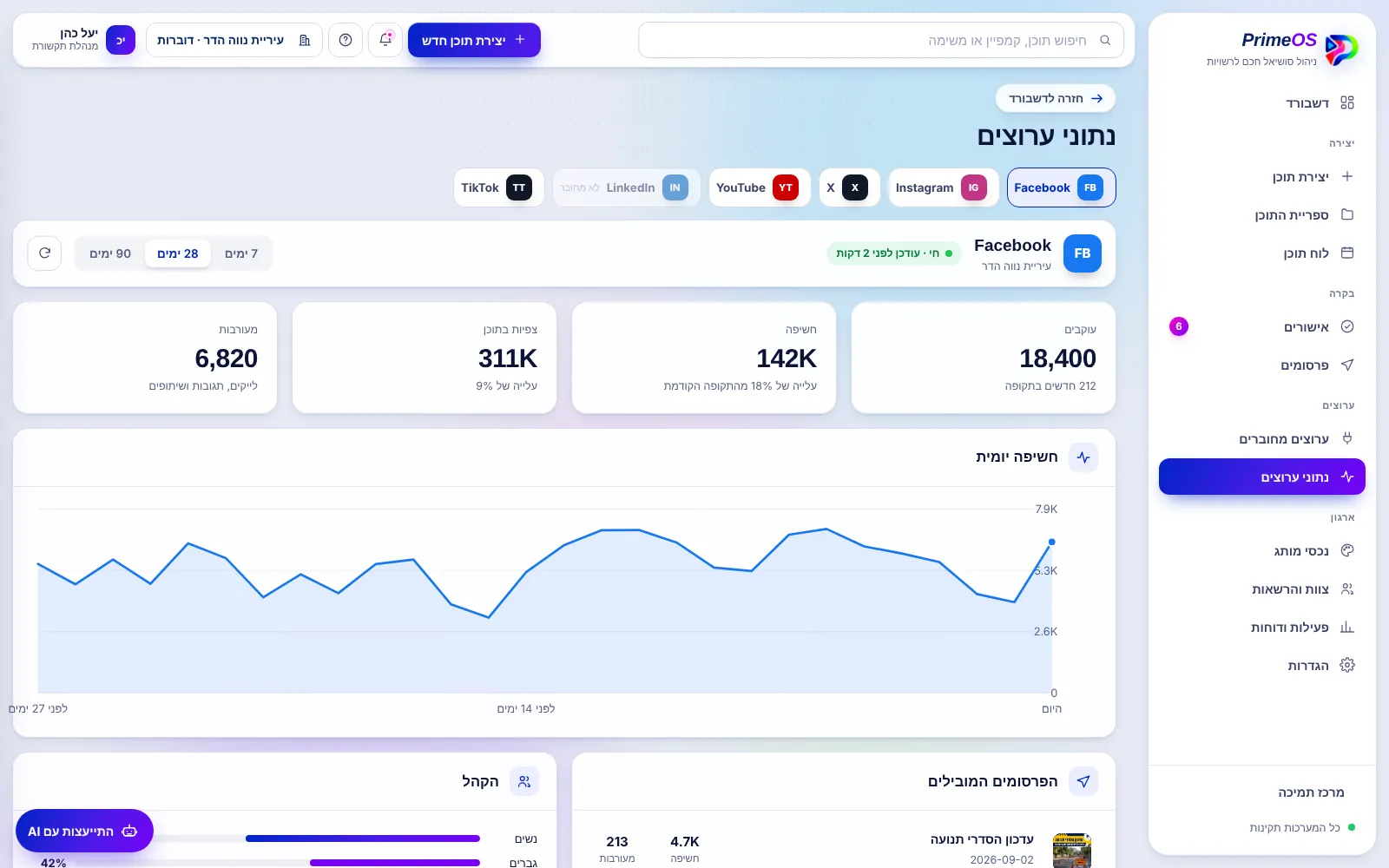Open פעילות ודוחות in the sidebar
This screenshot has height=868, width=1389.
1262,627
